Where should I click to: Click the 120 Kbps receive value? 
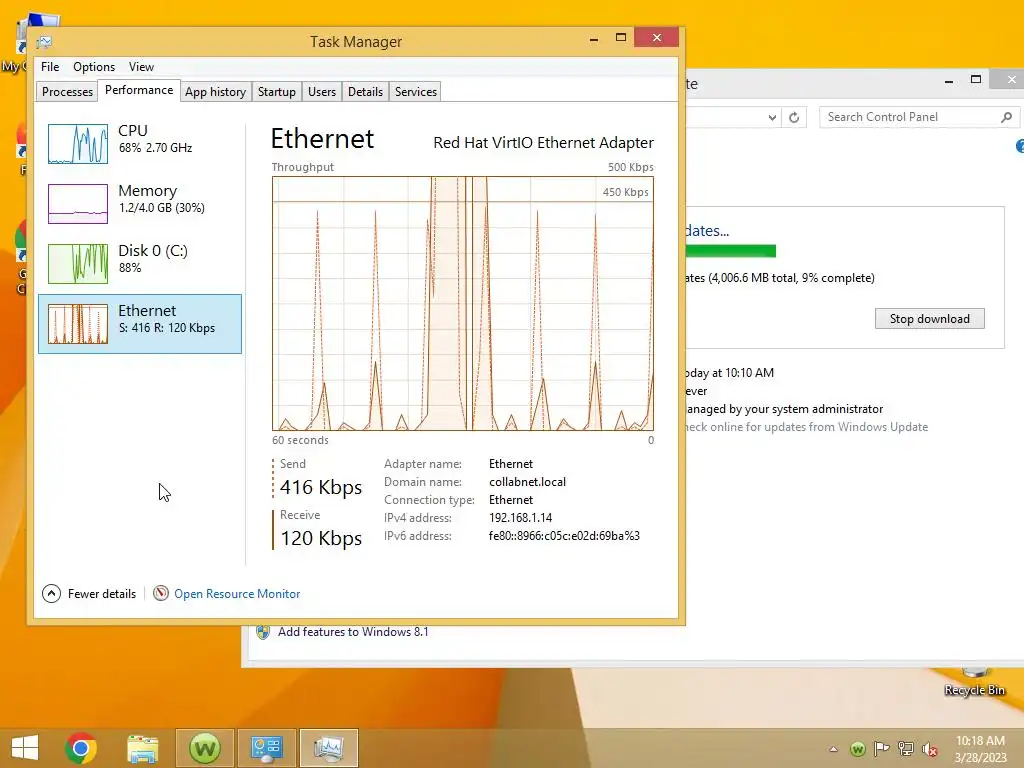[321, 538]
